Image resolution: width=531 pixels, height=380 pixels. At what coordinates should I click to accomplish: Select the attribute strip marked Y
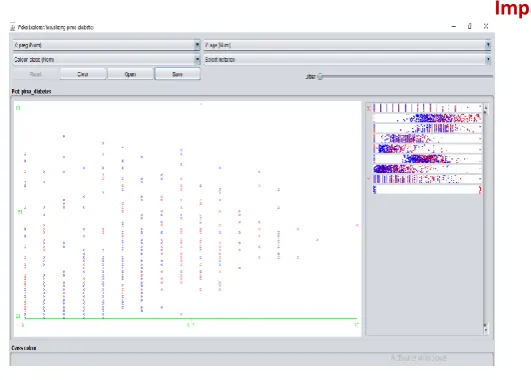pos(427,179)
